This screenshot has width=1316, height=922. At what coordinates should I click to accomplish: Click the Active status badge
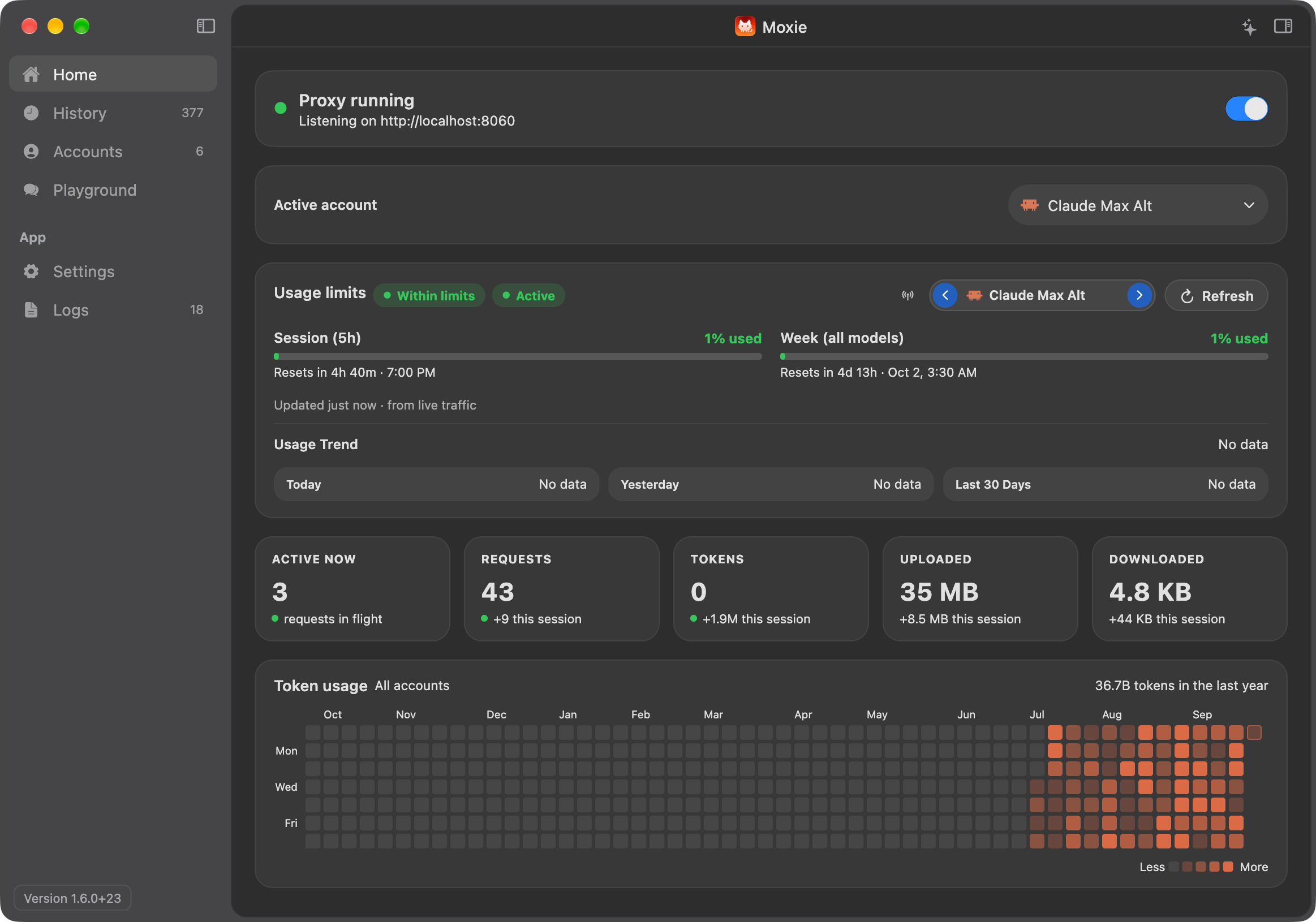click(x=528, y=296)
